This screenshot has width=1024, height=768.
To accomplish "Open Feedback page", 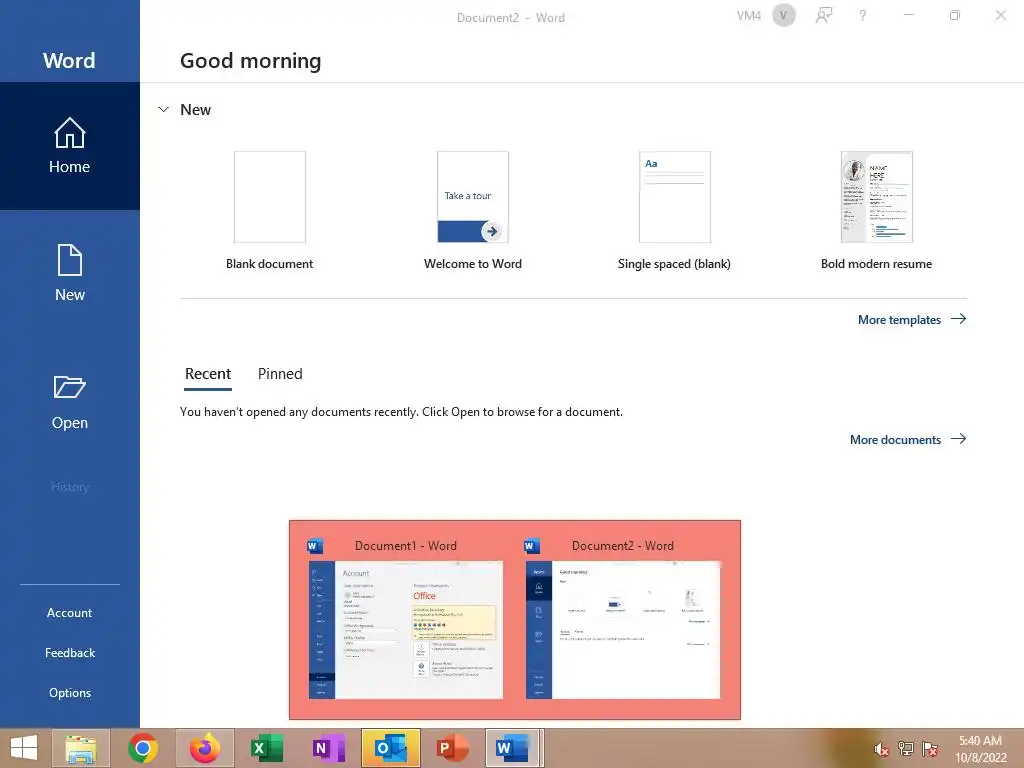I will pyautogui.click(x=69, y=652).
